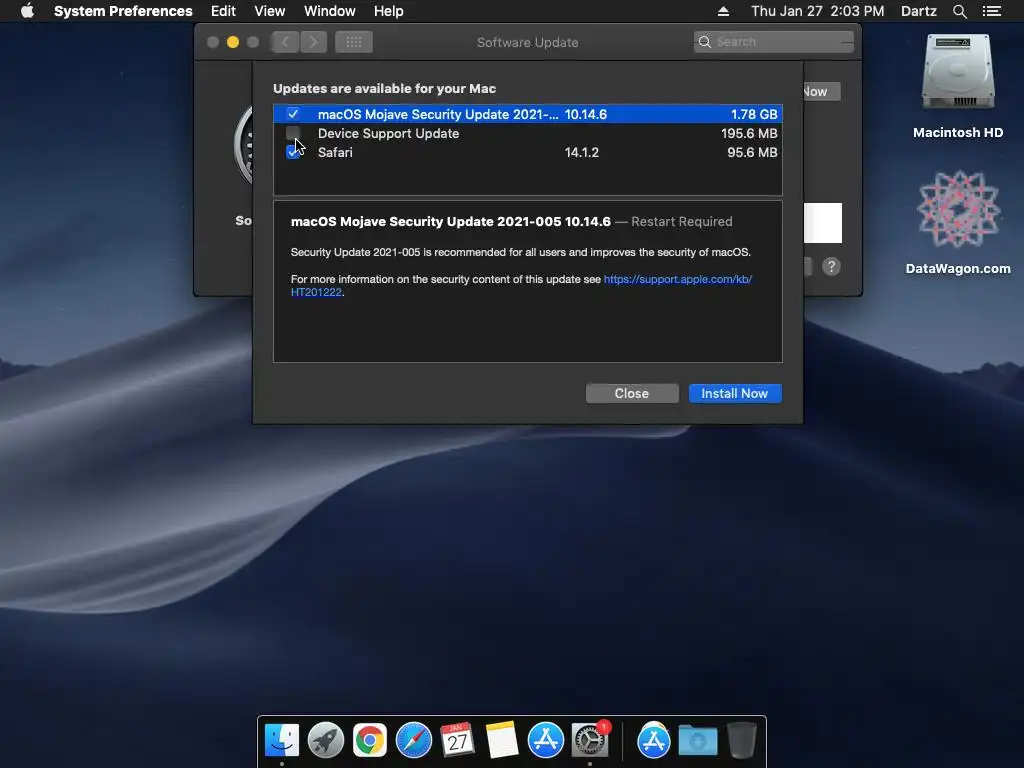Select macOS Mojave Security Update row
This screenshot has height=768, width=1024.
point(528,114)
